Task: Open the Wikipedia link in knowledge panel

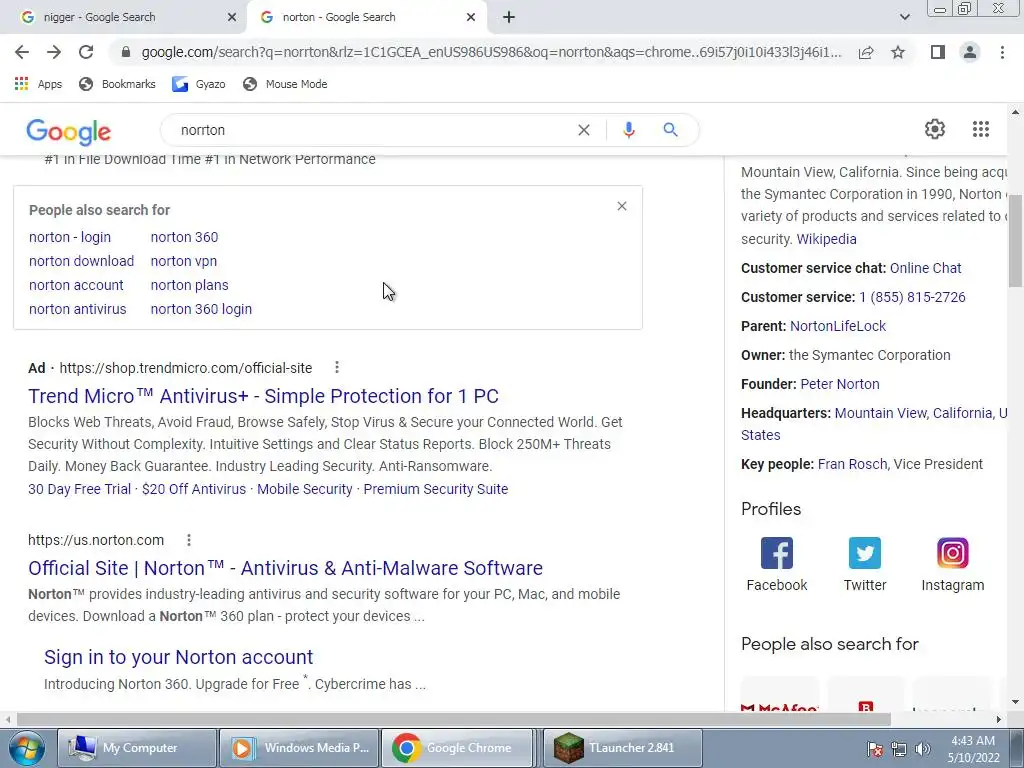Action: [826, 239]
